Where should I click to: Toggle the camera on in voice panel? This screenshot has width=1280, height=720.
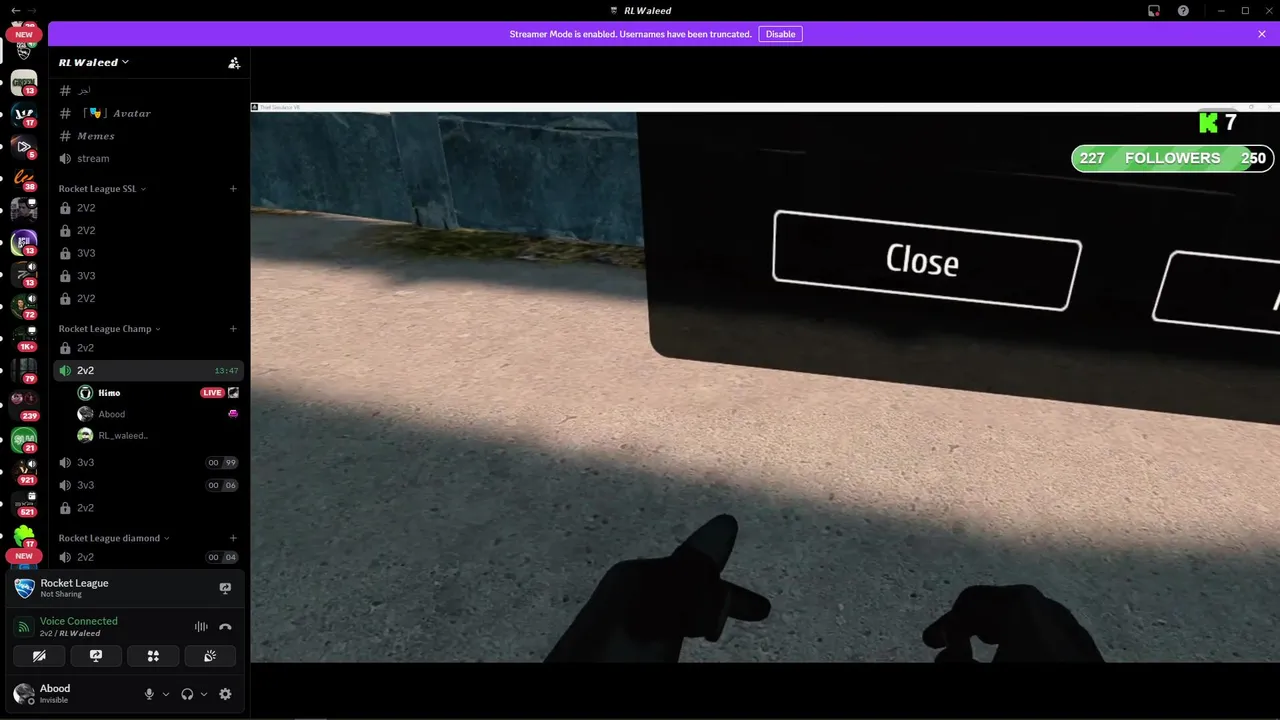click(x=39, y=656)
